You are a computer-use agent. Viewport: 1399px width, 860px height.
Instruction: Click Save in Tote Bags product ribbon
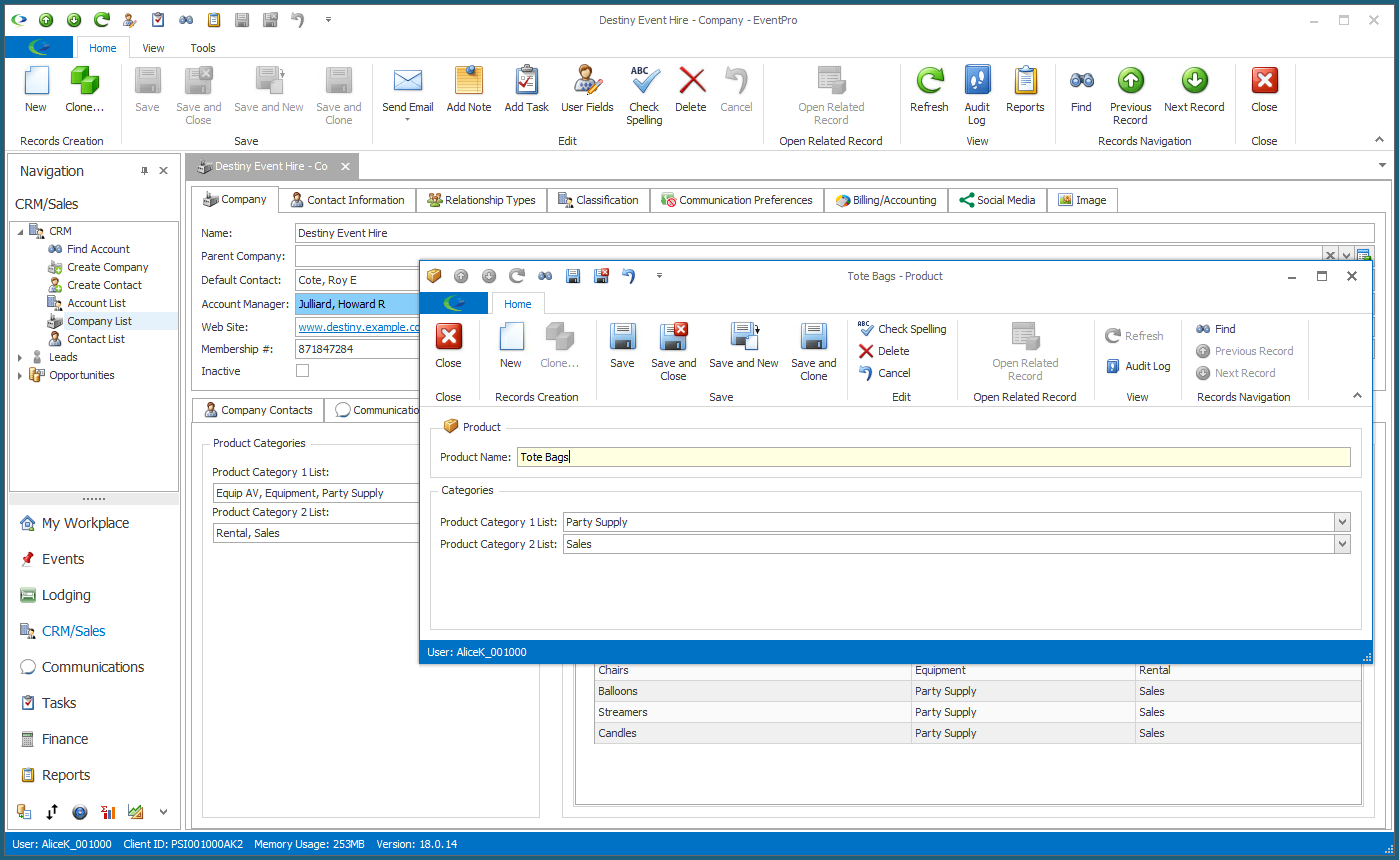click(x=622, y=346)
